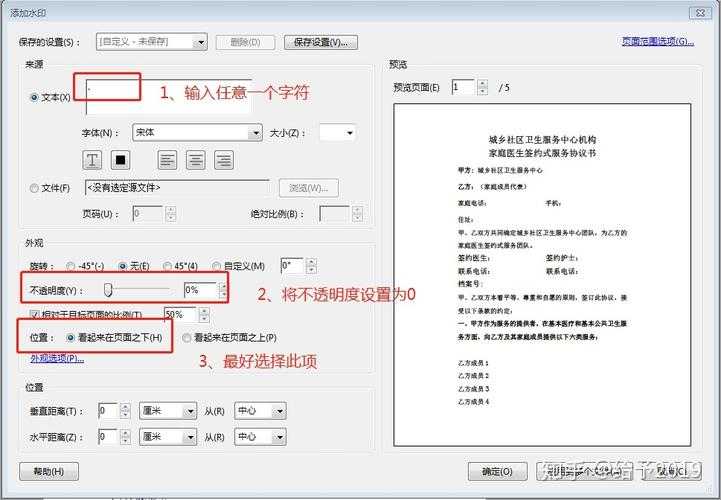Screen dimensions: 721x500
Task: Select the 文件(F) source radio button
Action: point(35,188)
